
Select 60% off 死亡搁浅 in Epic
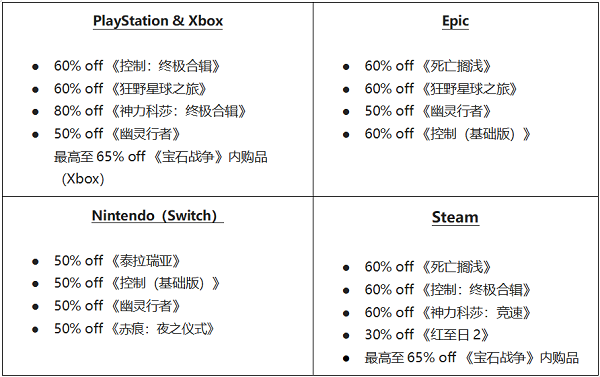click(x=428, y=66)
